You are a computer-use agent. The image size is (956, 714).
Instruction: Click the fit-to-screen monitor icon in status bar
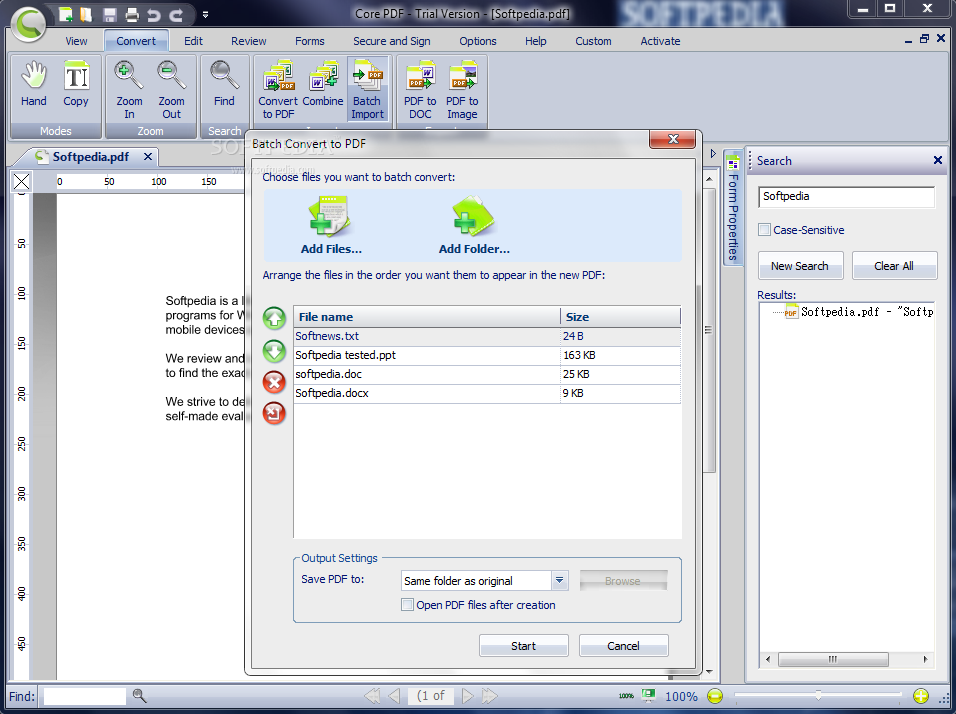(x=649, y=695)
